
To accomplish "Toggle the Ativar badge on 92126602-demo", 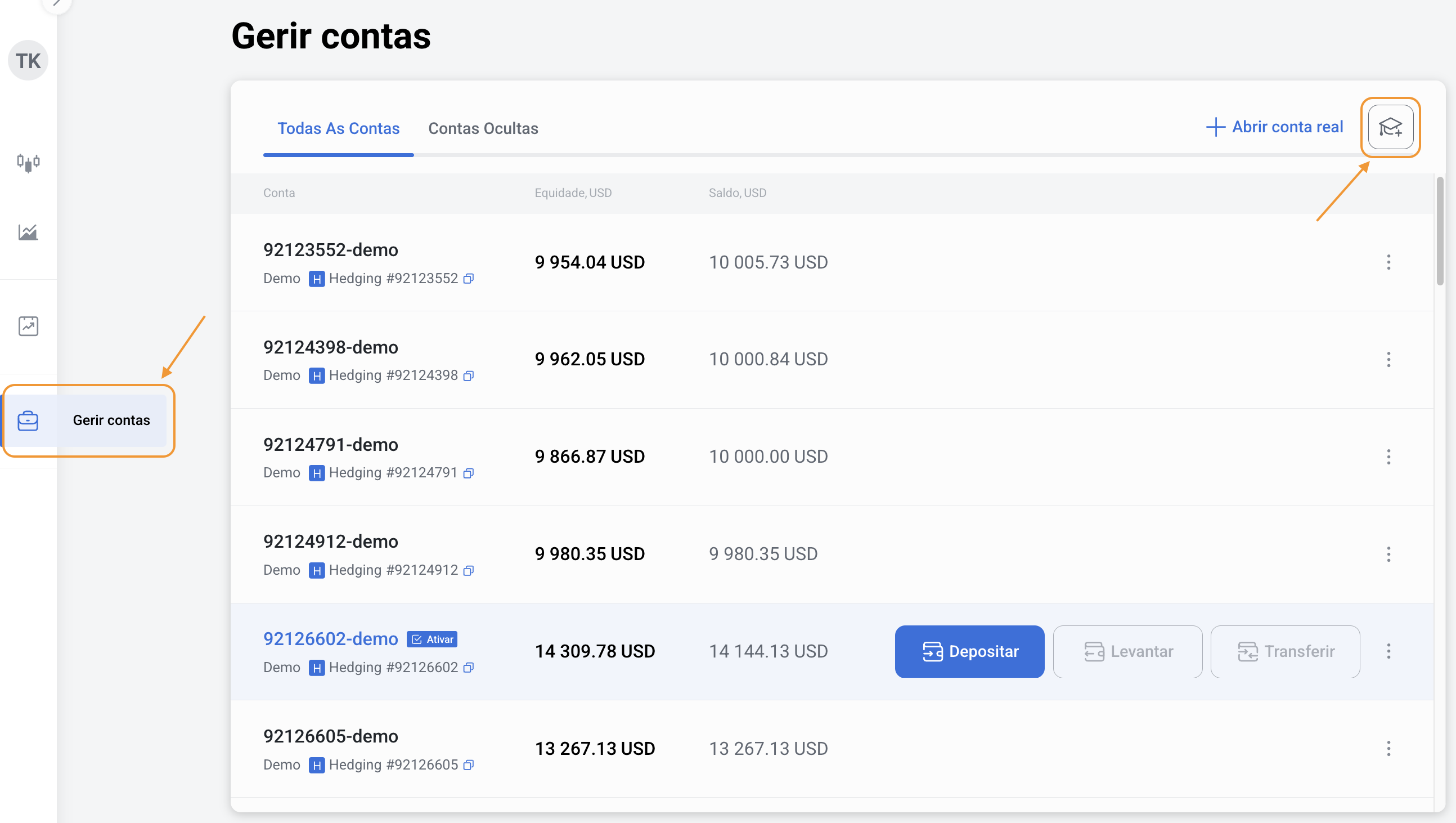I will [433, 639].
